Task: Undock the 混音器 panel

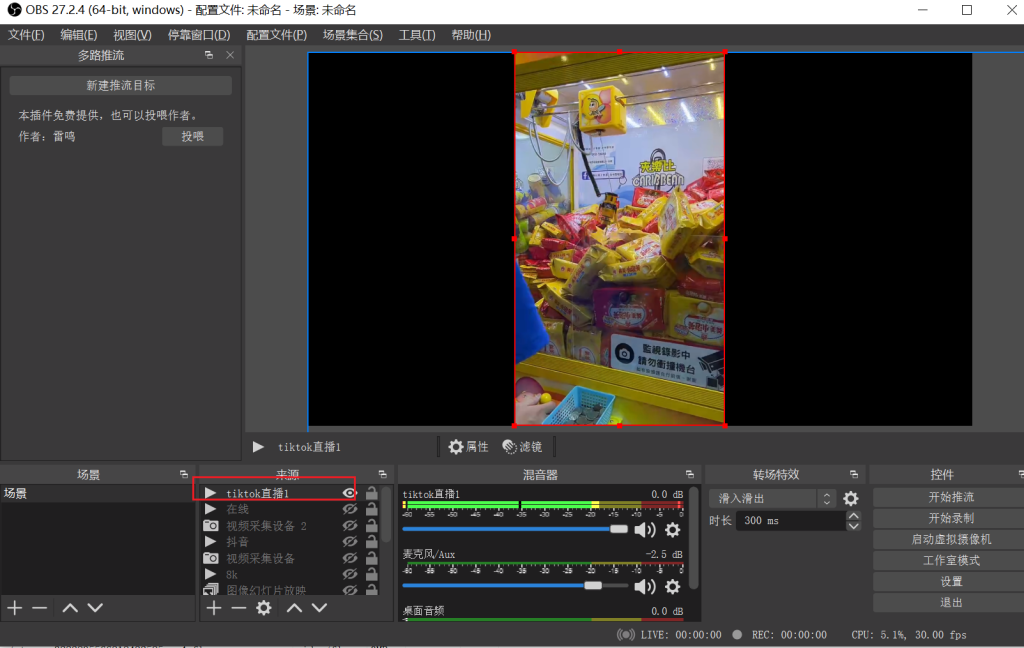Action: pyautogui.click(x=690, y=475)
